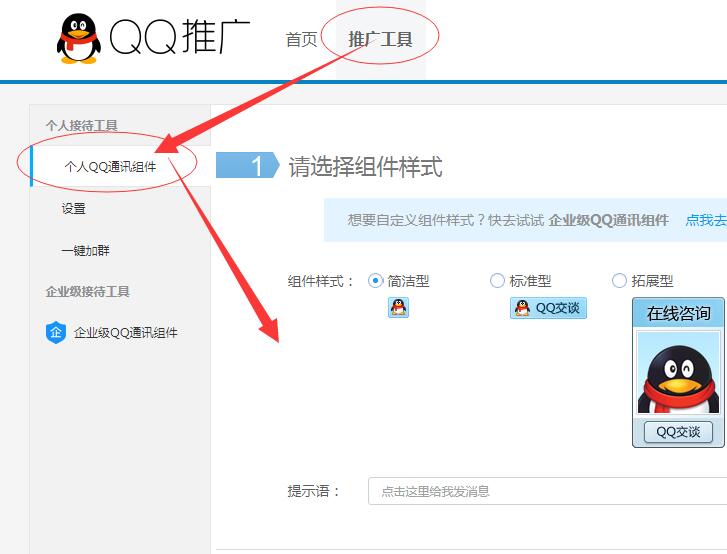Open 企业级QQ通讯组件 sidebar entry
Screen dimensions: 727x554
point(126,332)
